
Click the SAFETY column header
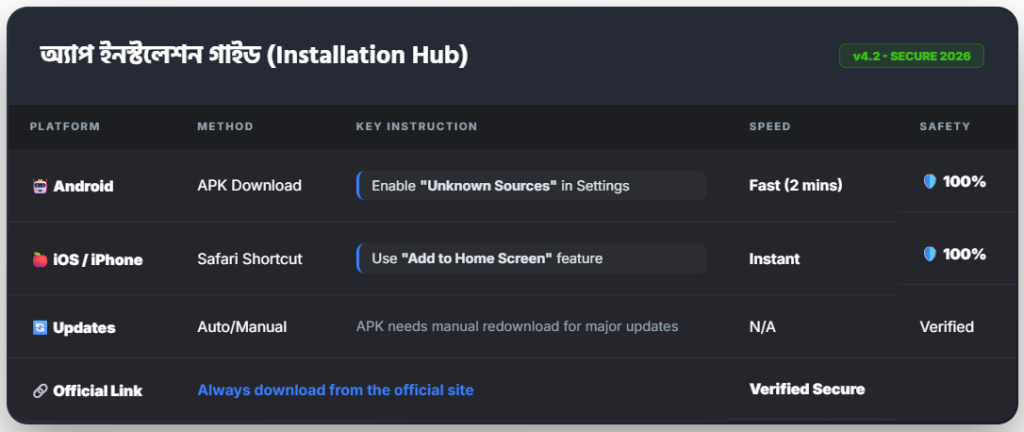[945, 127]
